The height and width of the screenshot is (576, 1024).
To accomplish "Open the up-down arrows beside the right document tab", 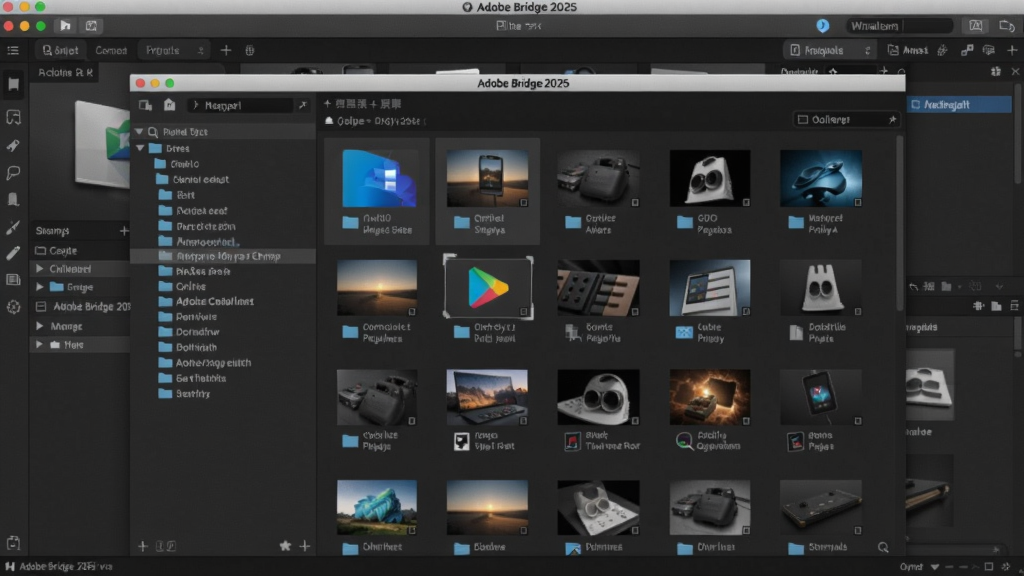I will 867,50.
